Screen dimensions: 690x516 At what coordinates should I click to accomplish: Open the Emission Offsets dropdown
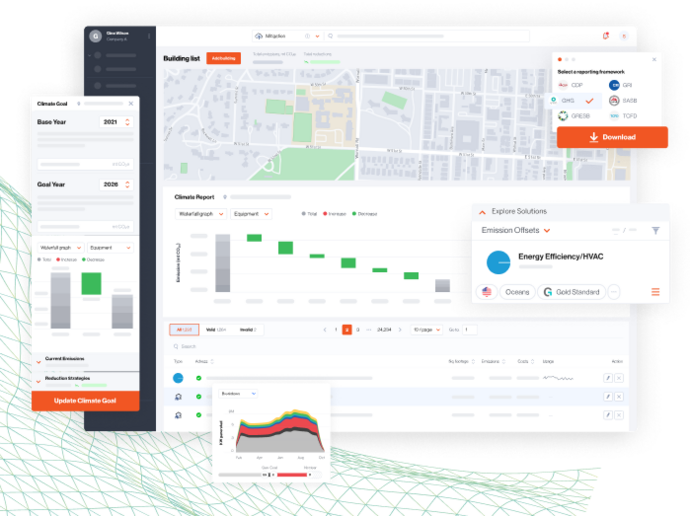(x=516, y=231)
